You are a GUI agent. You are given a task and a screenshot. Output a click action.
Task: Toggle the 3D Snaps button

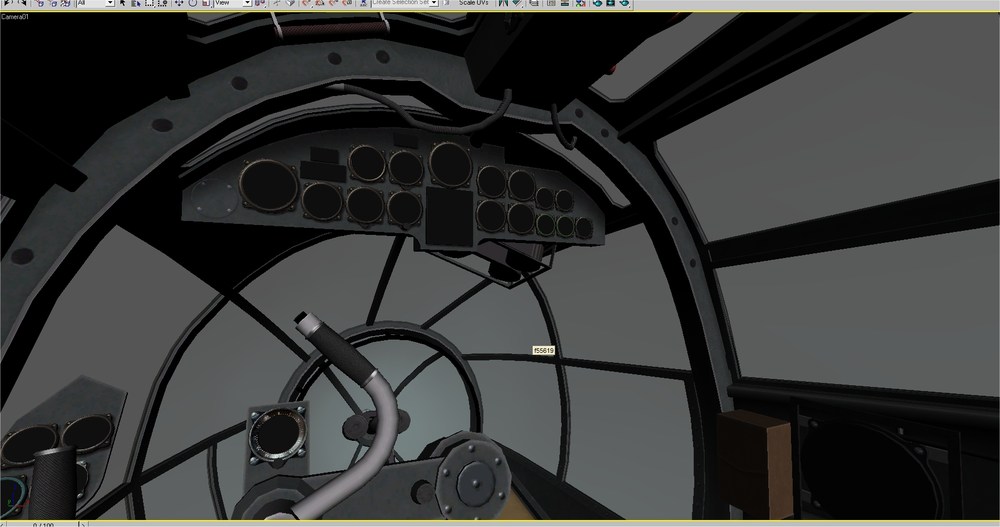[x=307, y=3]
